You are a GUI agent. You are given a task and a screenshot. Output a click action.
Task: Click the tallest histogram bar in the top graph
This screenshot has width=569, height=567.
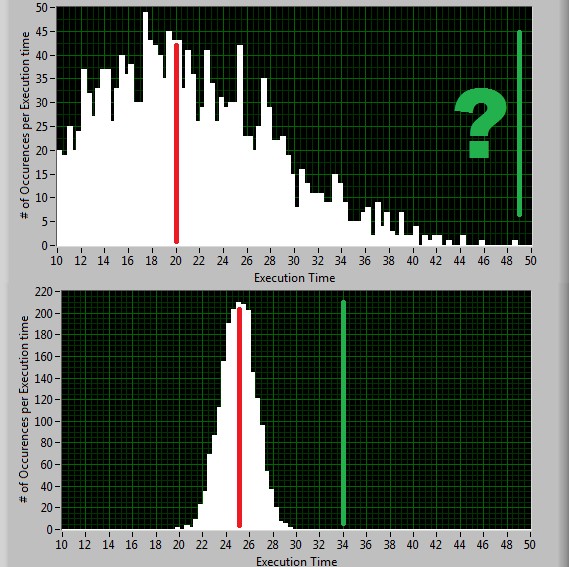click(x=146, y=129)
